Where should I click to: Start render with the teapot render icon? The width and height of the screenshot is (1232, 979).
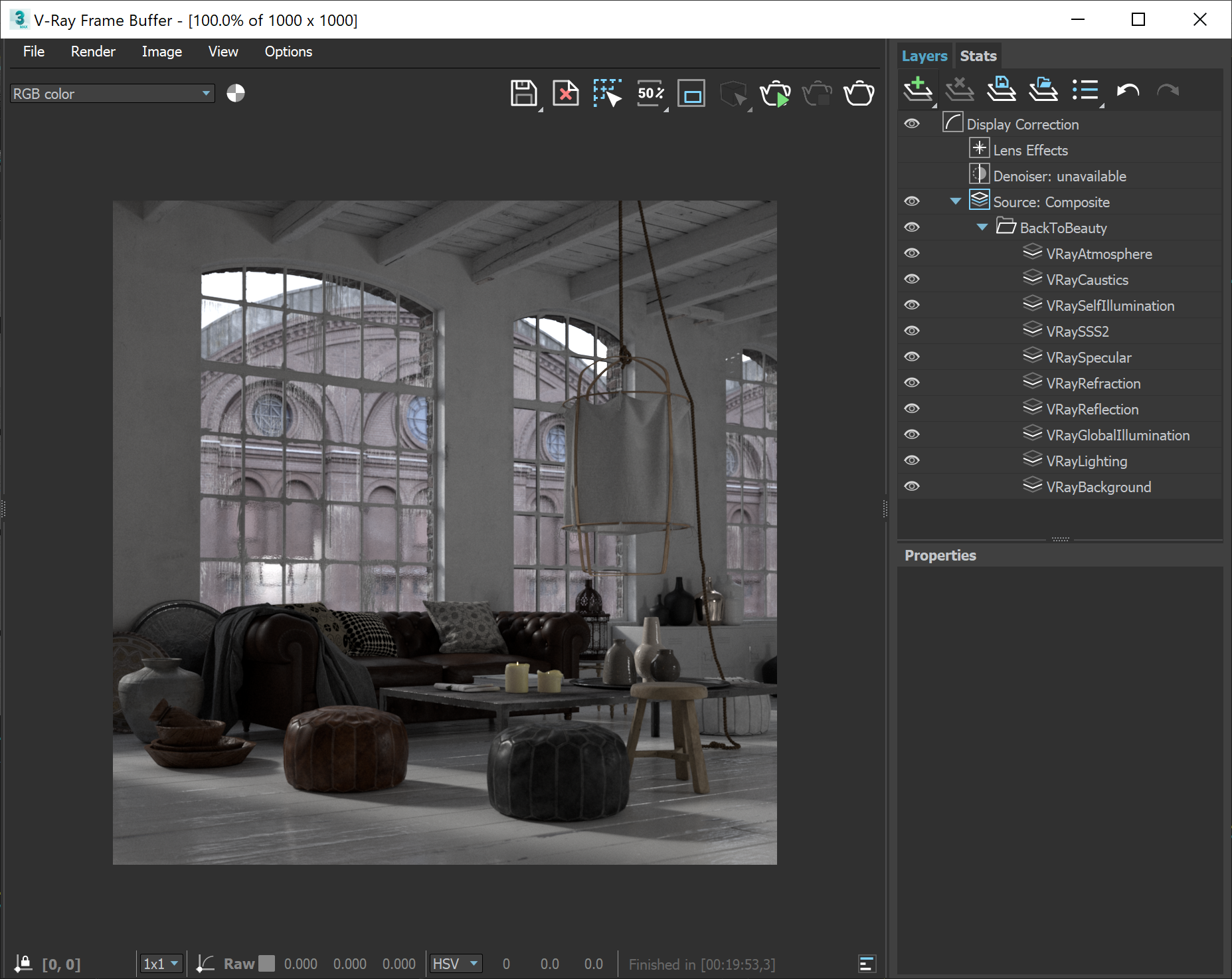pos(859,93)
